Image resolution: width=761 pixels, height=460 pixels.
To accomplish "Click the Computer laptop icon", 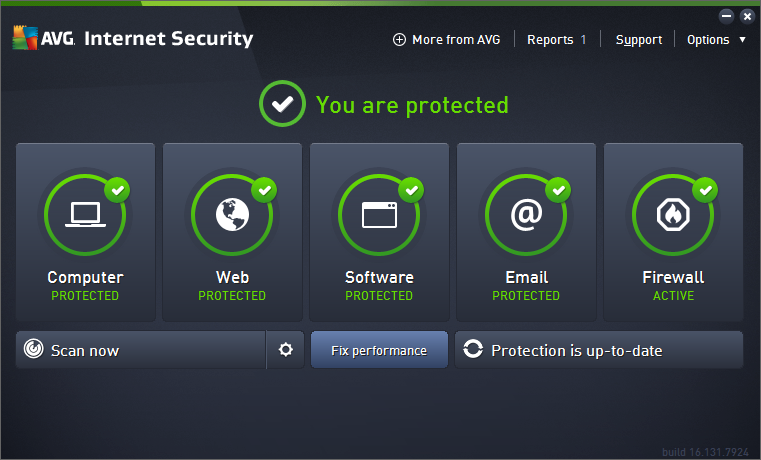I will pos(86,215).
